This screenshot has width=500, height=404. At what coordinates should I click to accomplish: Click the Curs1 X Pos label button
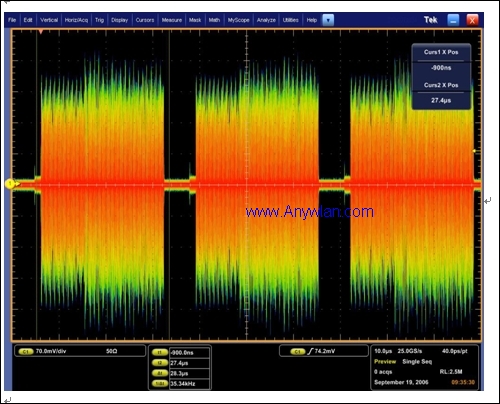coord(441,52)
